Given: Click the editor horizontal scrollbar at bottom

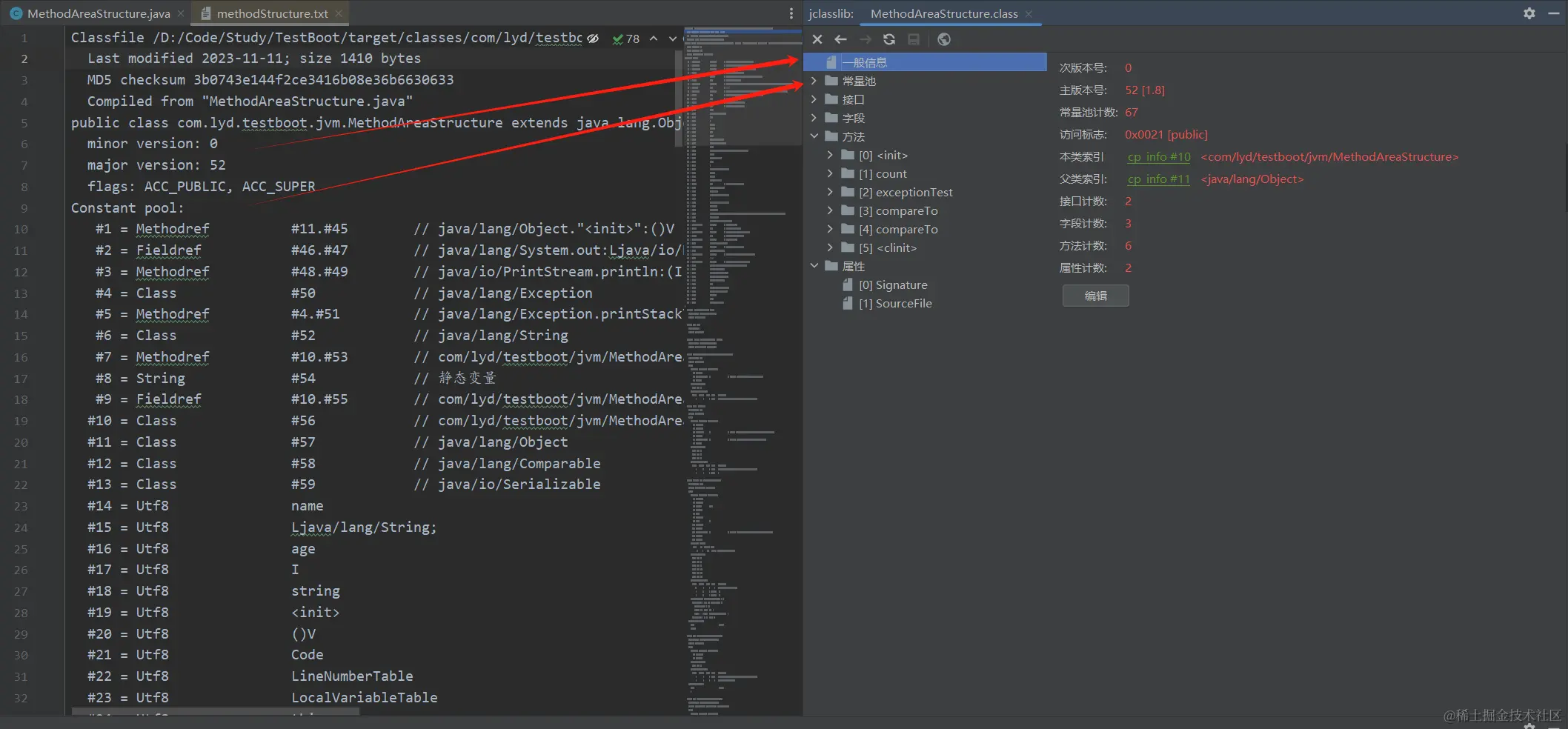Looking at the screenshot, I should coord(216,711).
